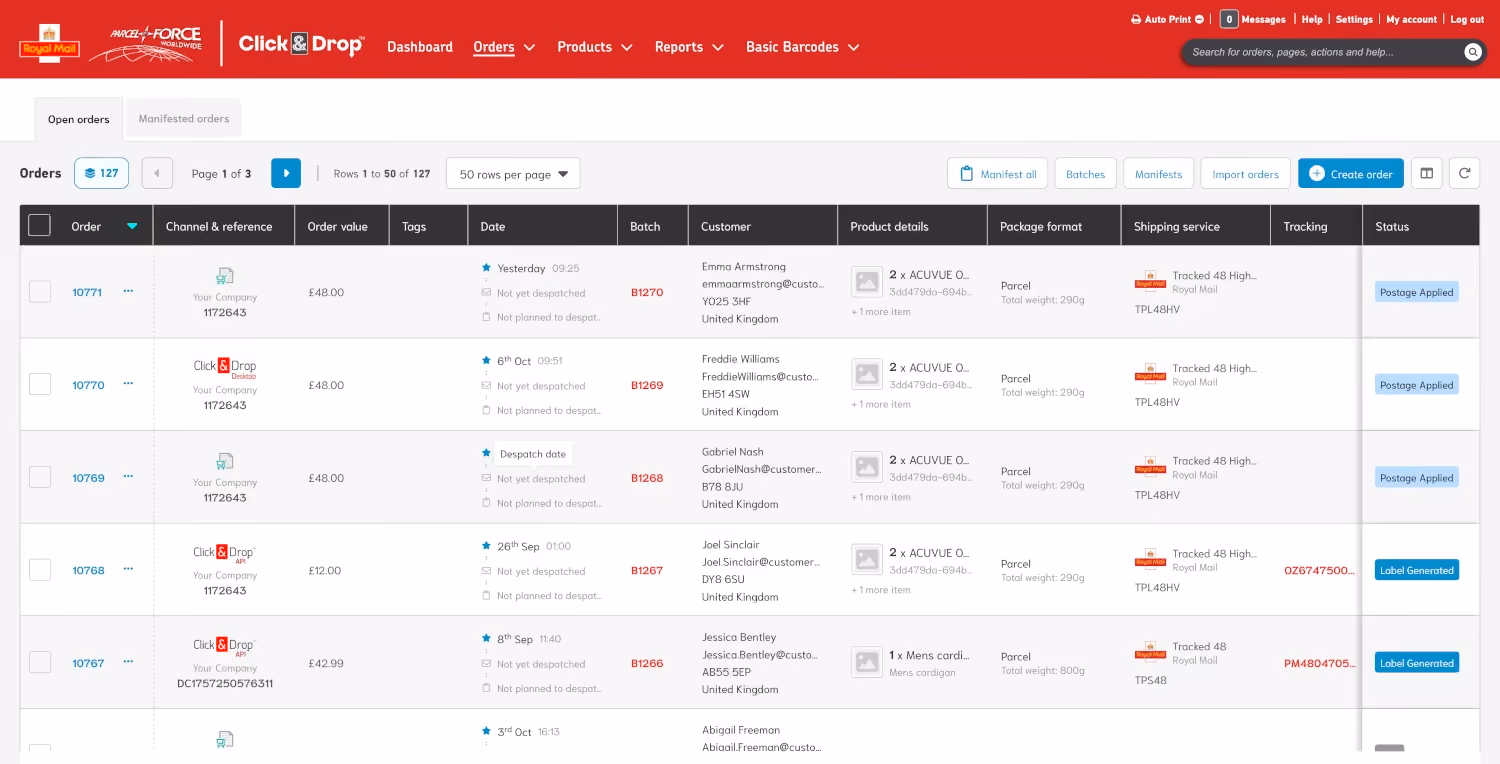Screen dimensions: 1500x764
Task: Click the 127 orders count badge
Action: point(102,173)
